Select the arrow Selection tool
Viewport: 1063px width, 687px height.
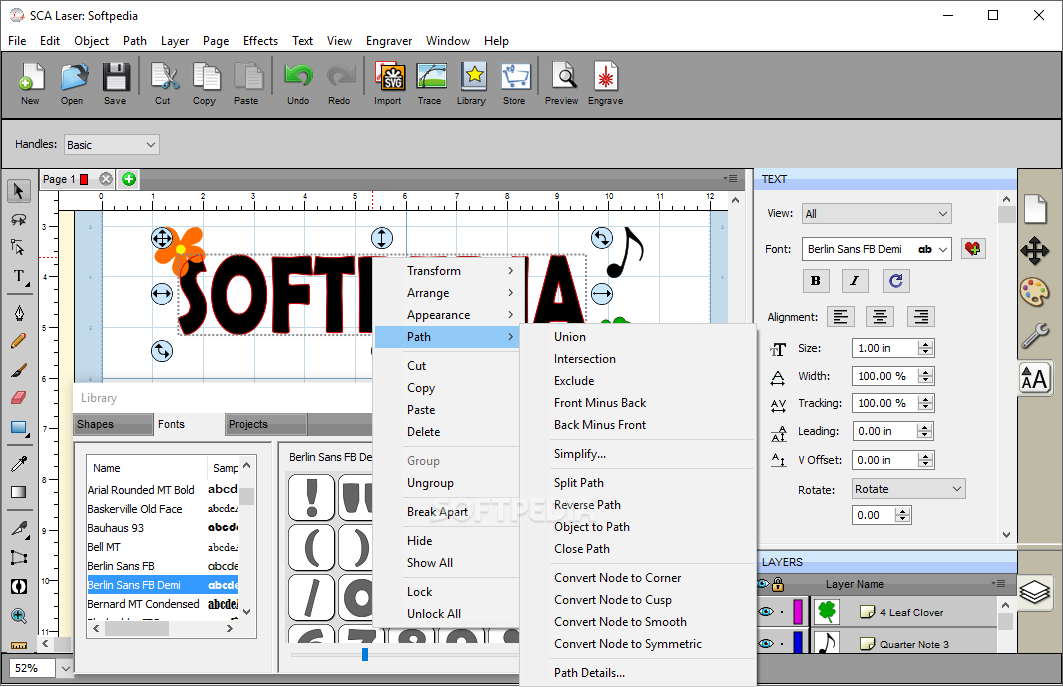click(19, 191)
